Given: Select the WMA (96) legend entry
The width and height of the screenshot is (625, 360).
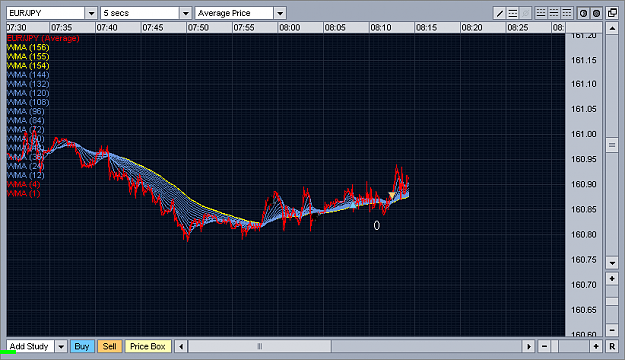Looking at the screenshot, I should (26, 112).
